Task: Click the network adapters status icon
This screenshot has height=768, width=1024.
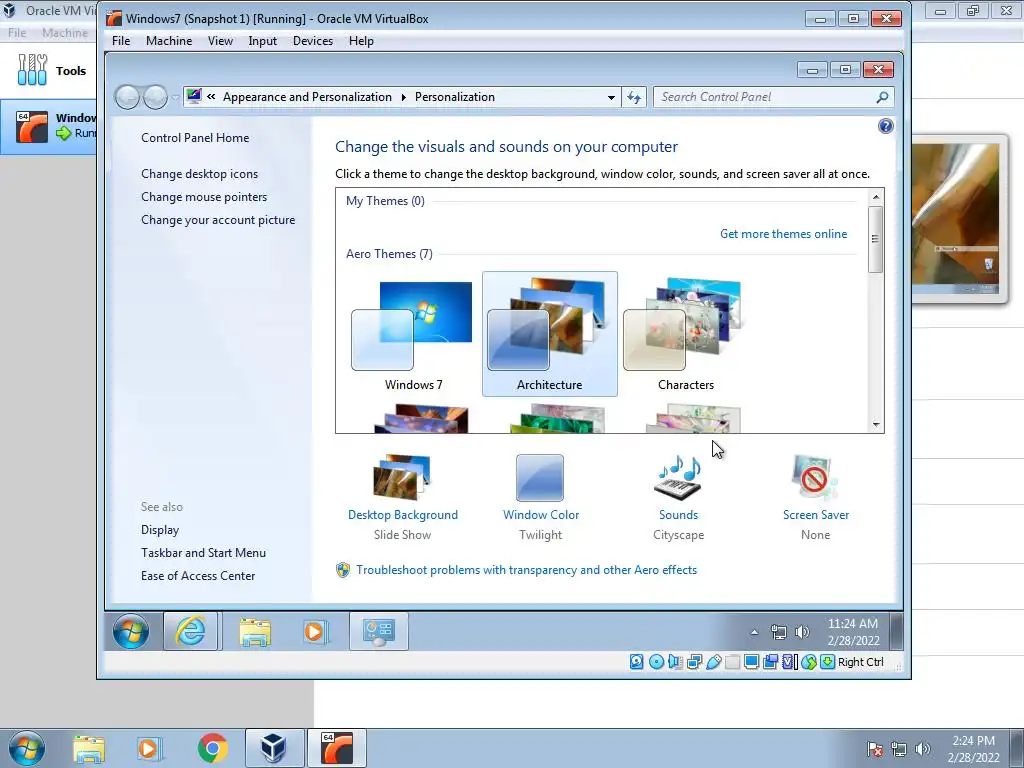Action: point(694,662)
